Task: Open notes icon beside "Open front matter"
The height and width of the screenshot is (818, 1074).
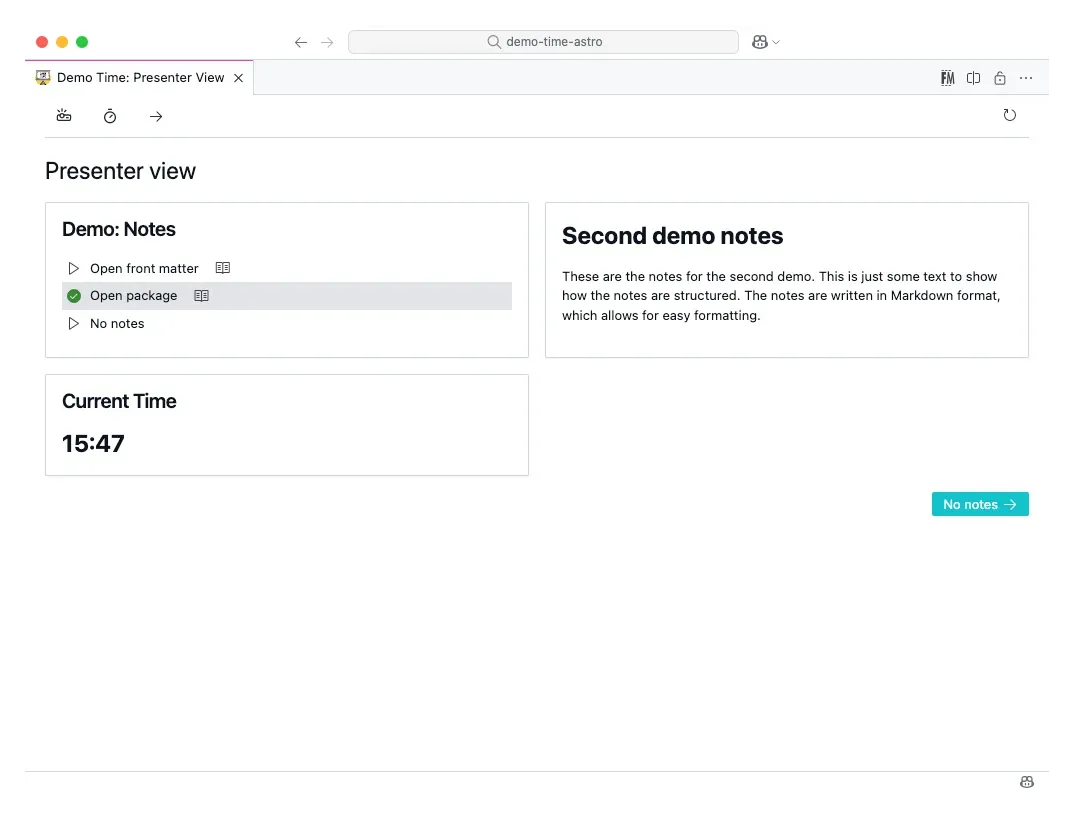Action: 222,267
